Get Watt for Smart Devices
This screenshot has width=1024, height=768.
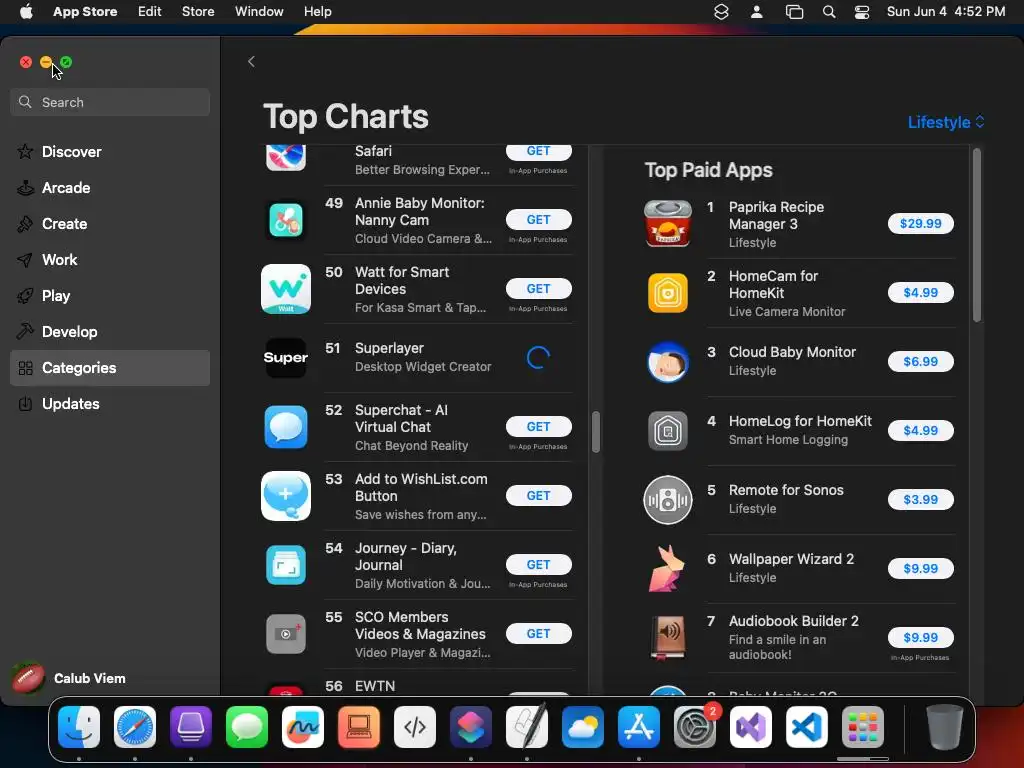click(538, 289)
